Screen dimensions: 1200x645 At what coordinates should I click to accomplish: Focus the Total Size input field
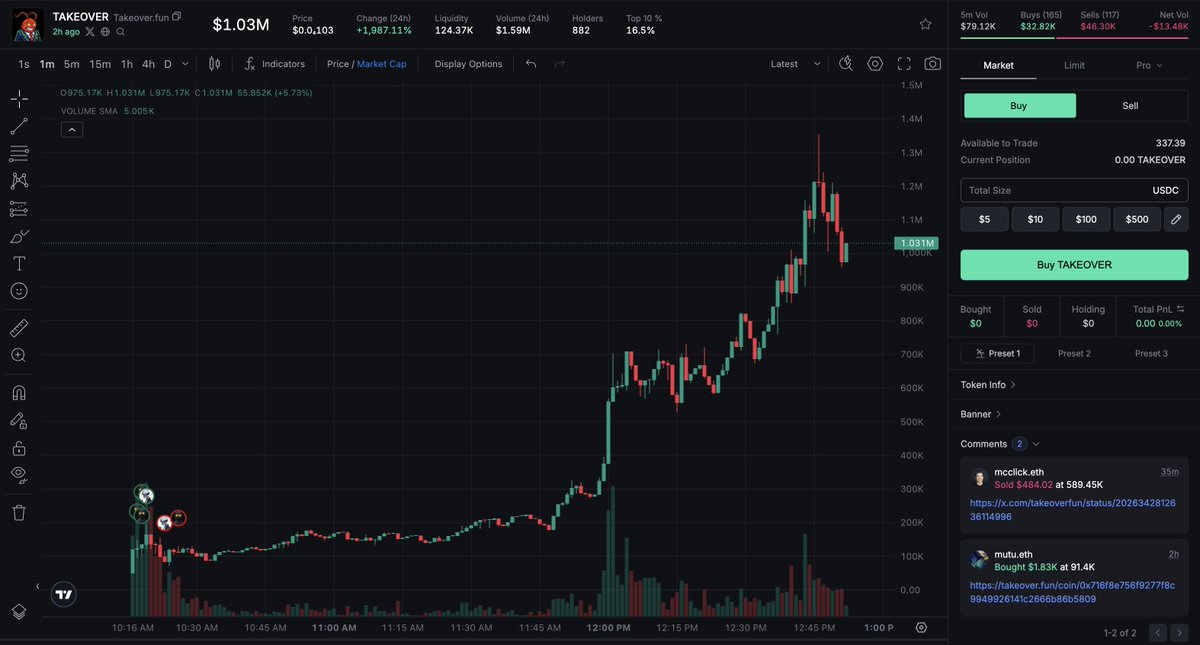tap(1074, 190)
